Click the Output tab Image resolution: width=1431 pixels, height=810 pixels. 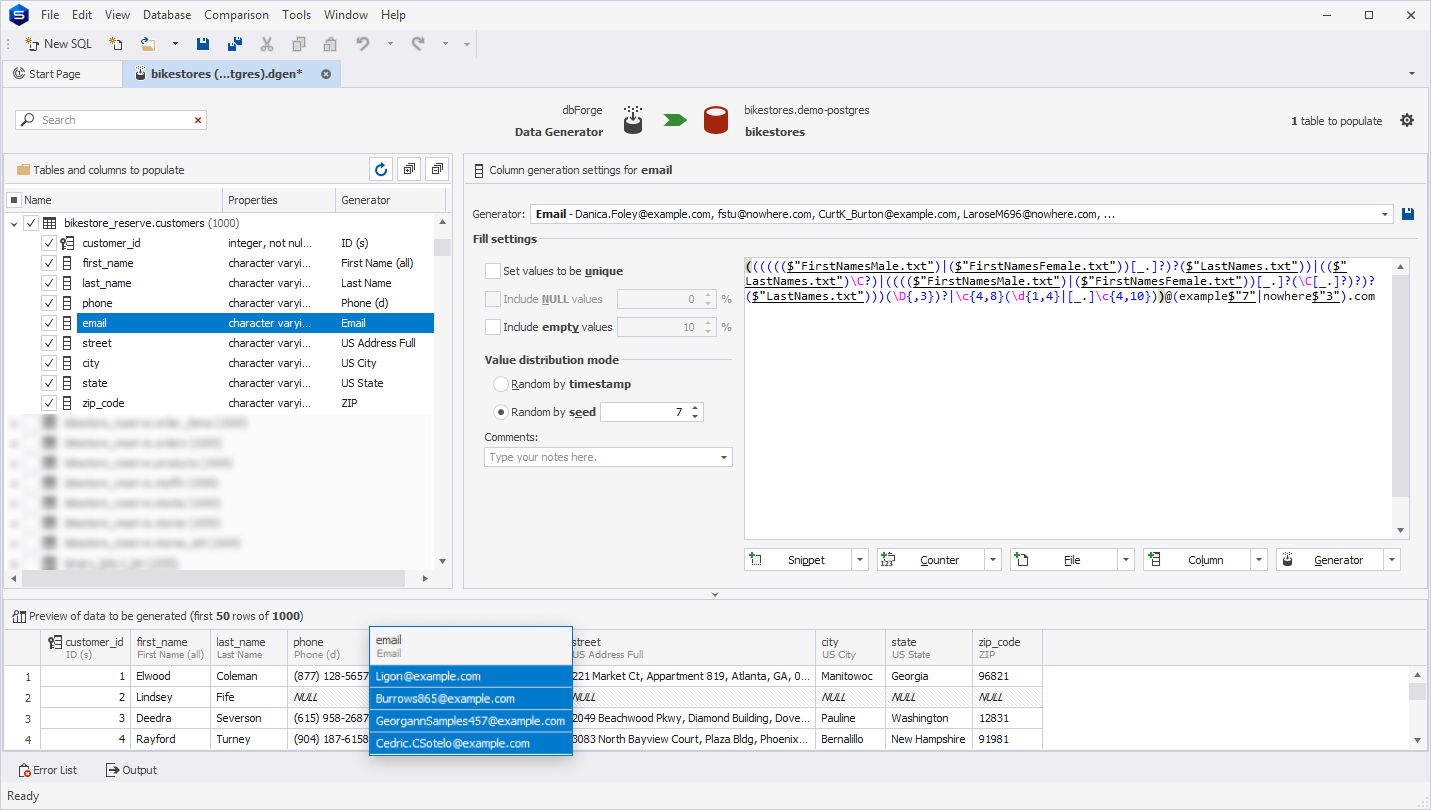[131, 770]
